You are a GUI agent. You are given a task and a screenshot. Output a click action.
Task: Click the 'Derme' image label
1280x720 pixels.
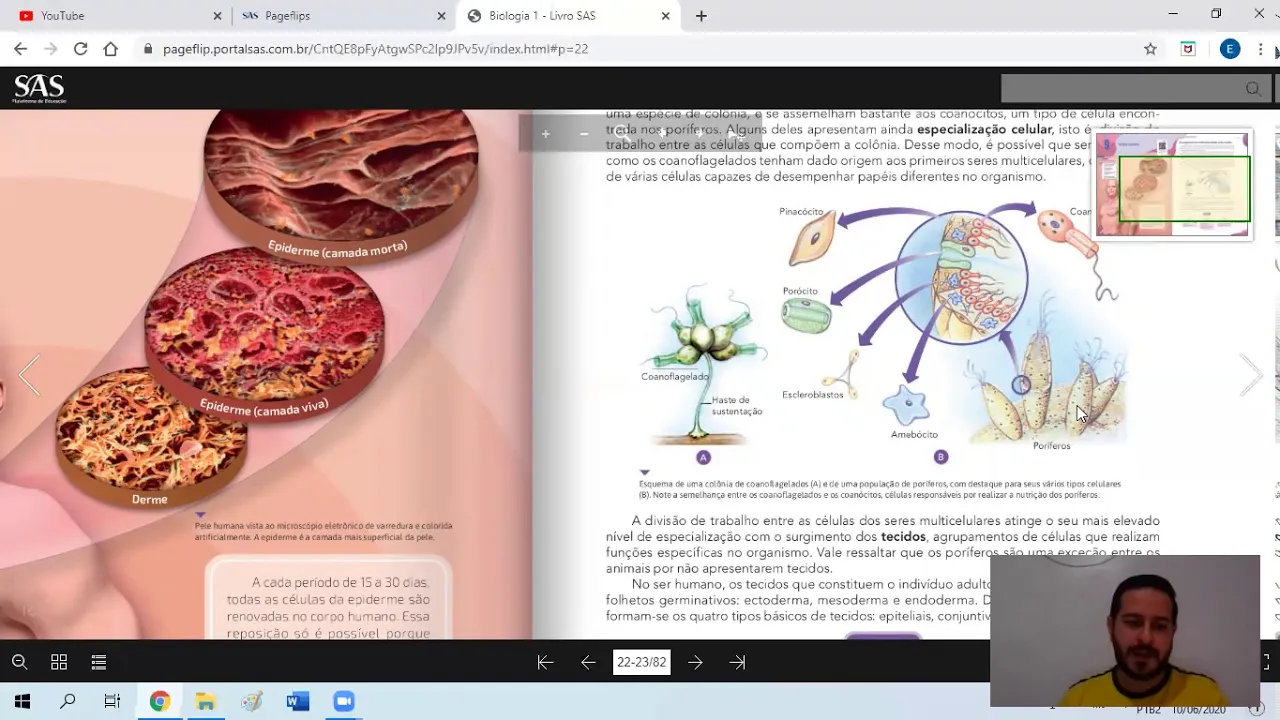click(150, 500)
